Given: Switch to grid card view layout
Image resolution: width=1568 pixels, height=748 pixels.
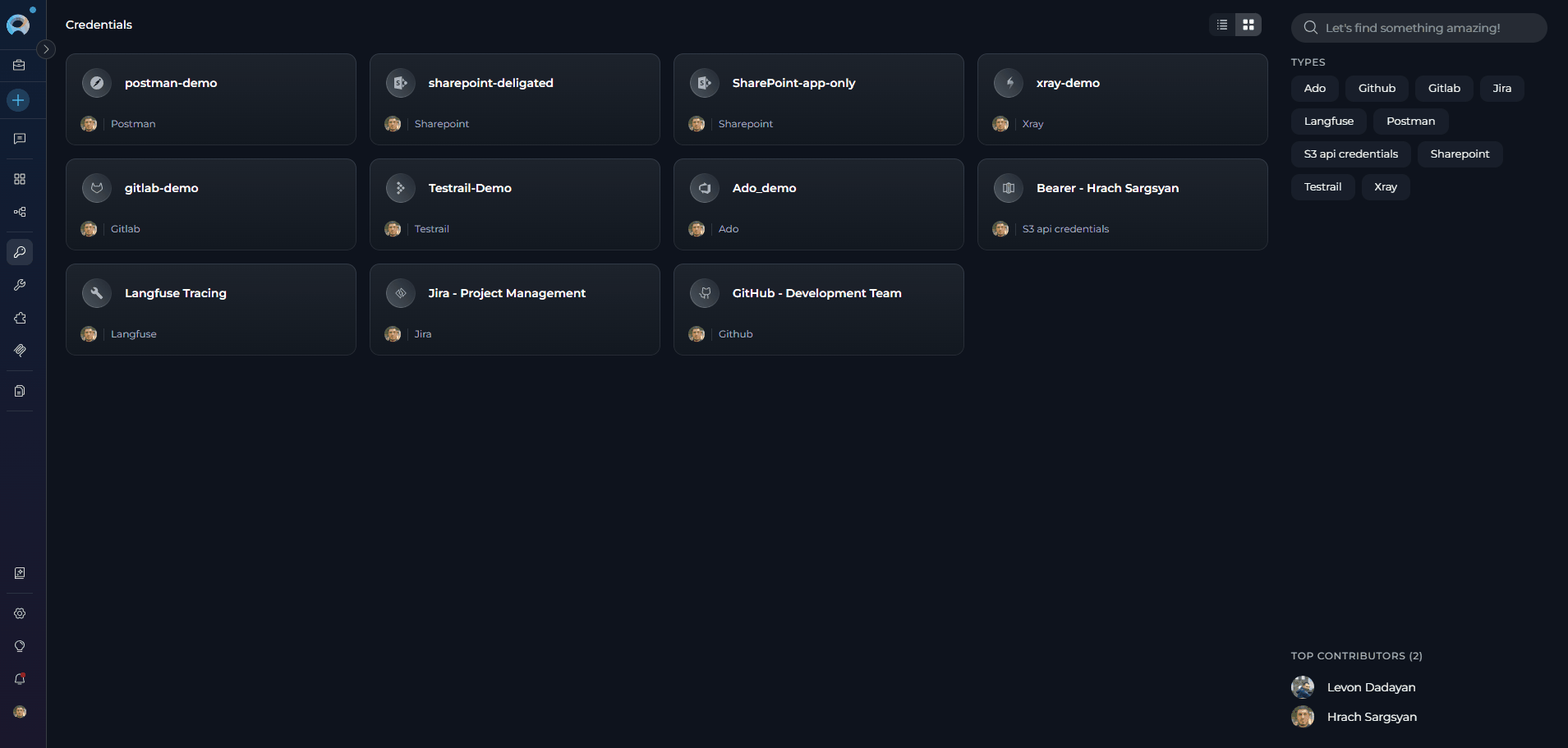Looking at the screenshot, I should click(1248, 25).
